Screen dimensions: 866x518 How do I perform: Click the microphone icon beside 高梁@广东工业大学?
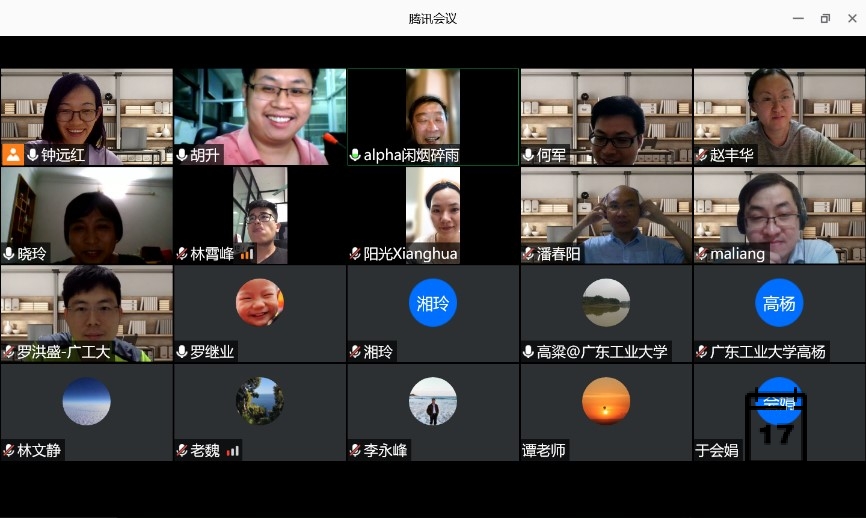[x=528, y=352]
